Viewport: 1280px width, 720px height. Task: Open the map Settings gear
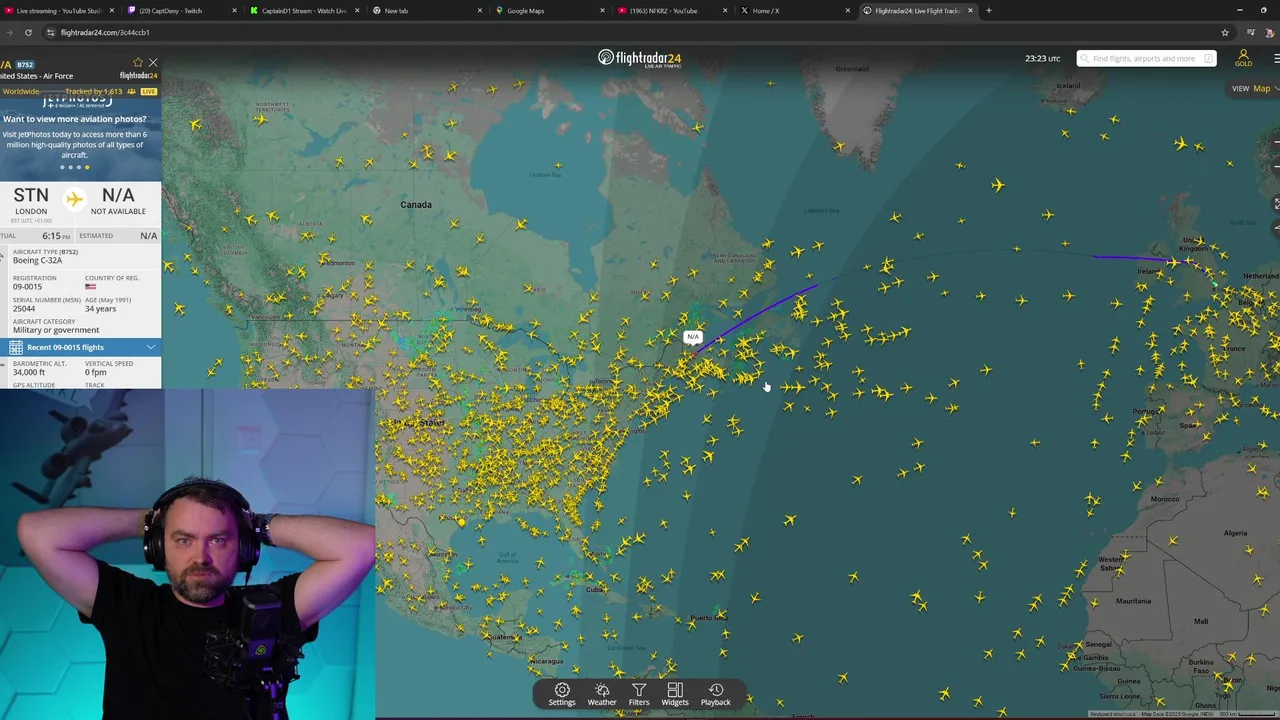(x=562, y=694)
